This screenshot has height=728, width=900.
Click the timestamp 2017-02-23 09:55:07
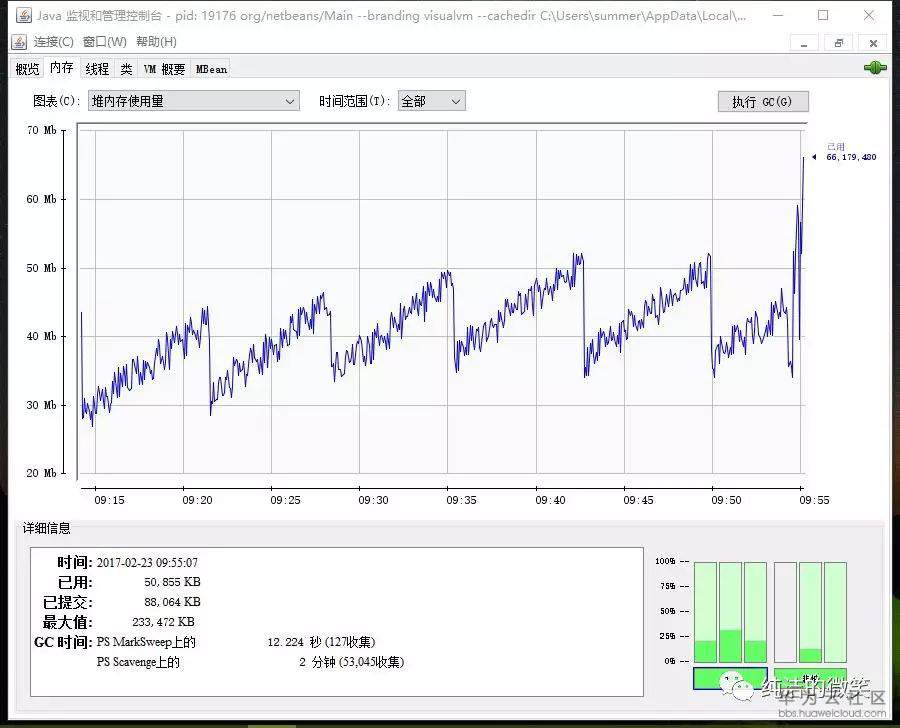coord(147,563)
